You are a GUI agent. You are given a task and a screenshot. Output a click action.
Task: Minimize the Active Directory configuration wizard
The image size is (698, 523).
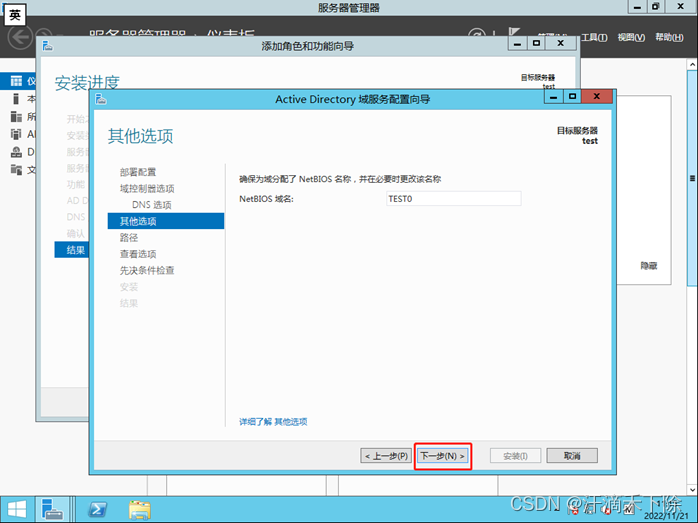click(x=553, y=97)
